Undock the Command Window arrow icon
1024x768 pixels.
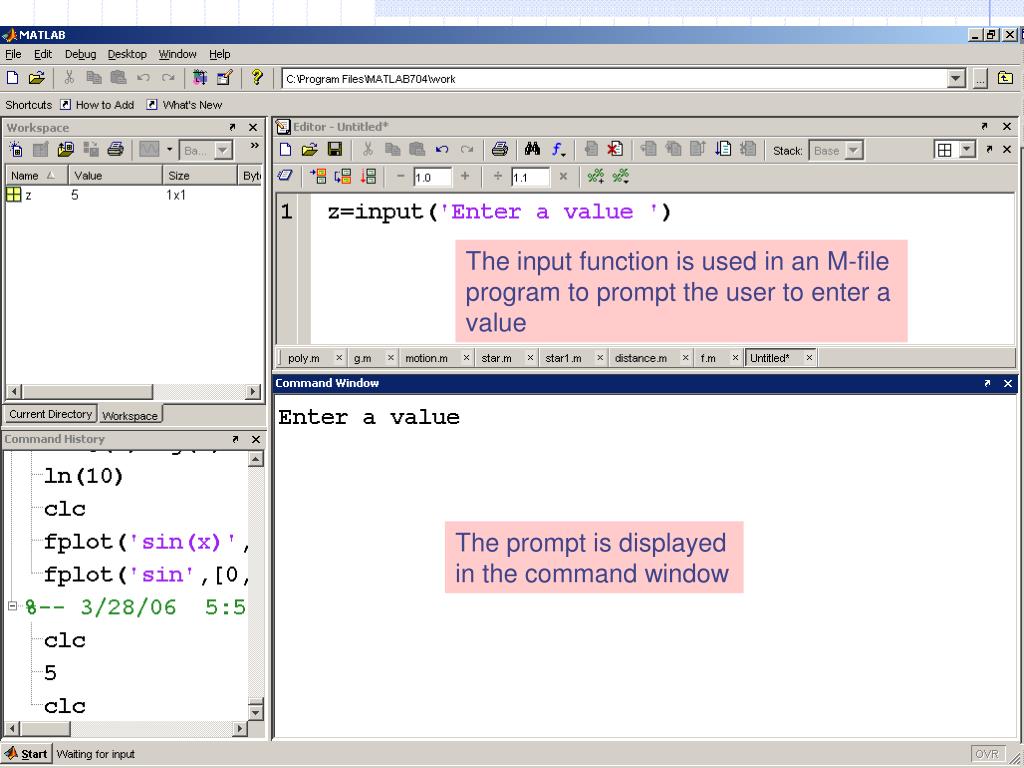point(987,383)
